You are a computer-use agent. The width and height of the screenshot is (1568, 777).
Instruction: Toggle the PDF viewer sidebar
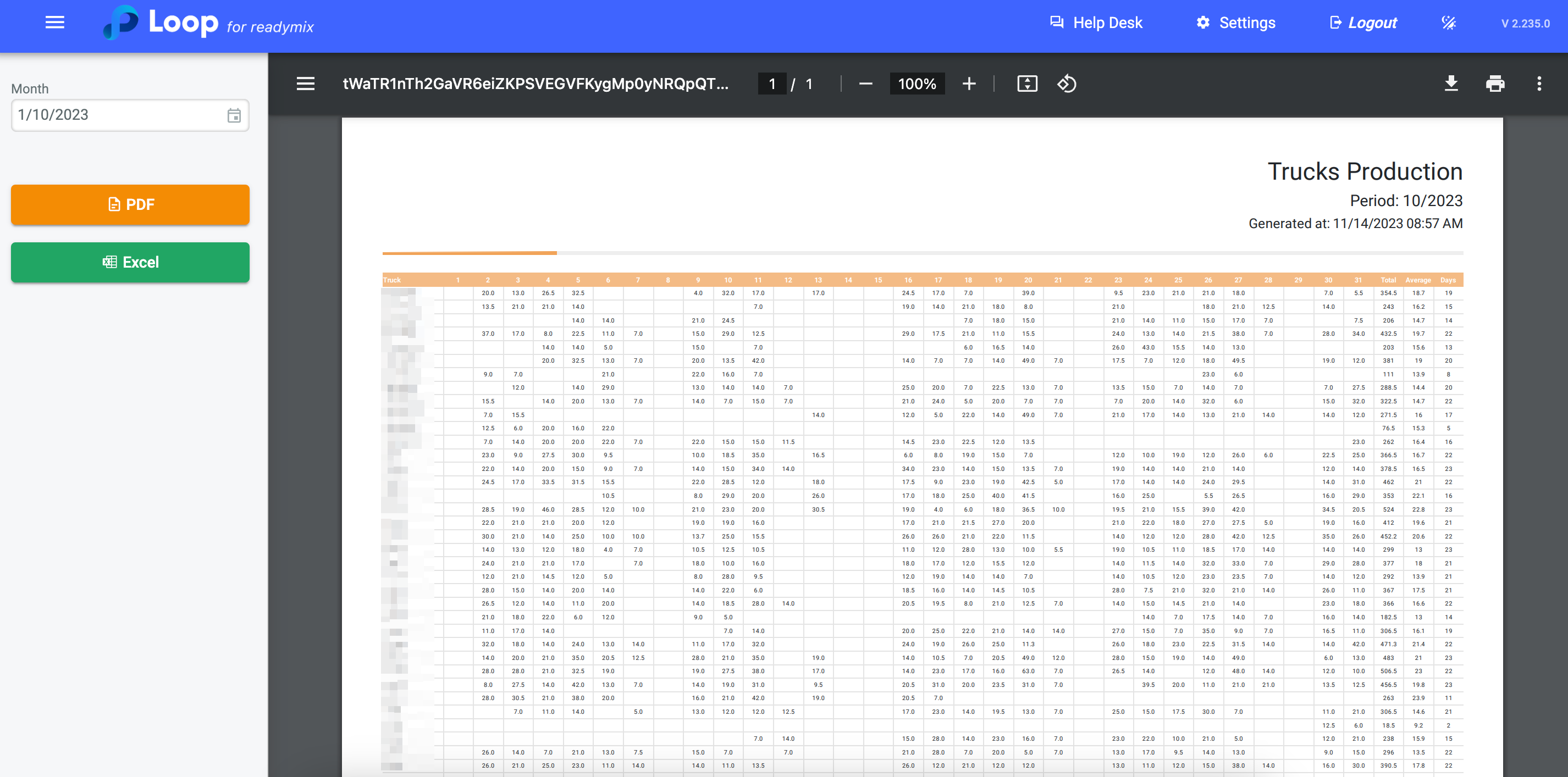(x=306, y=84)
